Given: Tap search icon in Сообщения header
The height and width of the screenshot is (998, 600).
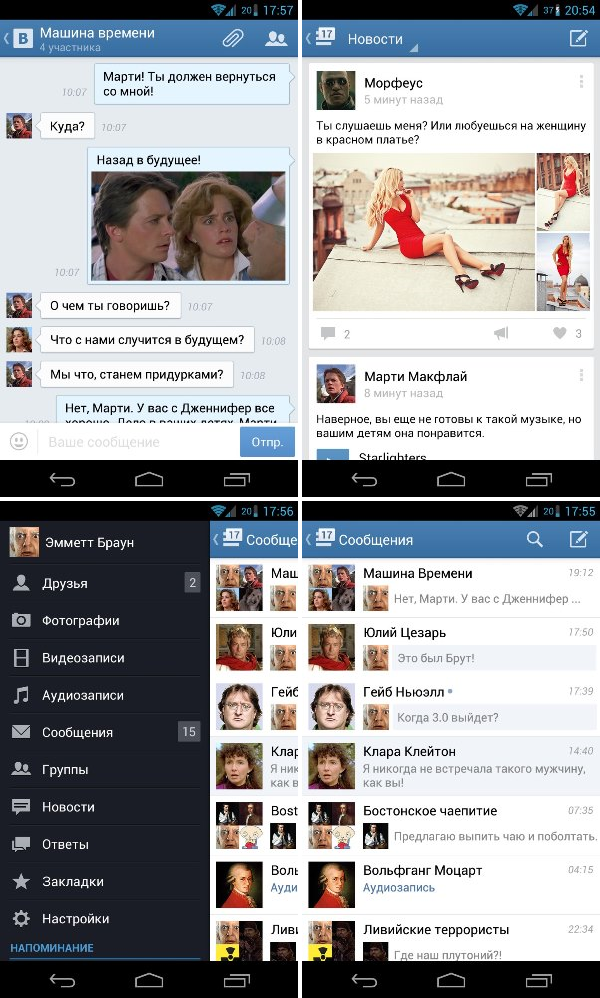Looking at the screenshot, I should coord(534,540).
